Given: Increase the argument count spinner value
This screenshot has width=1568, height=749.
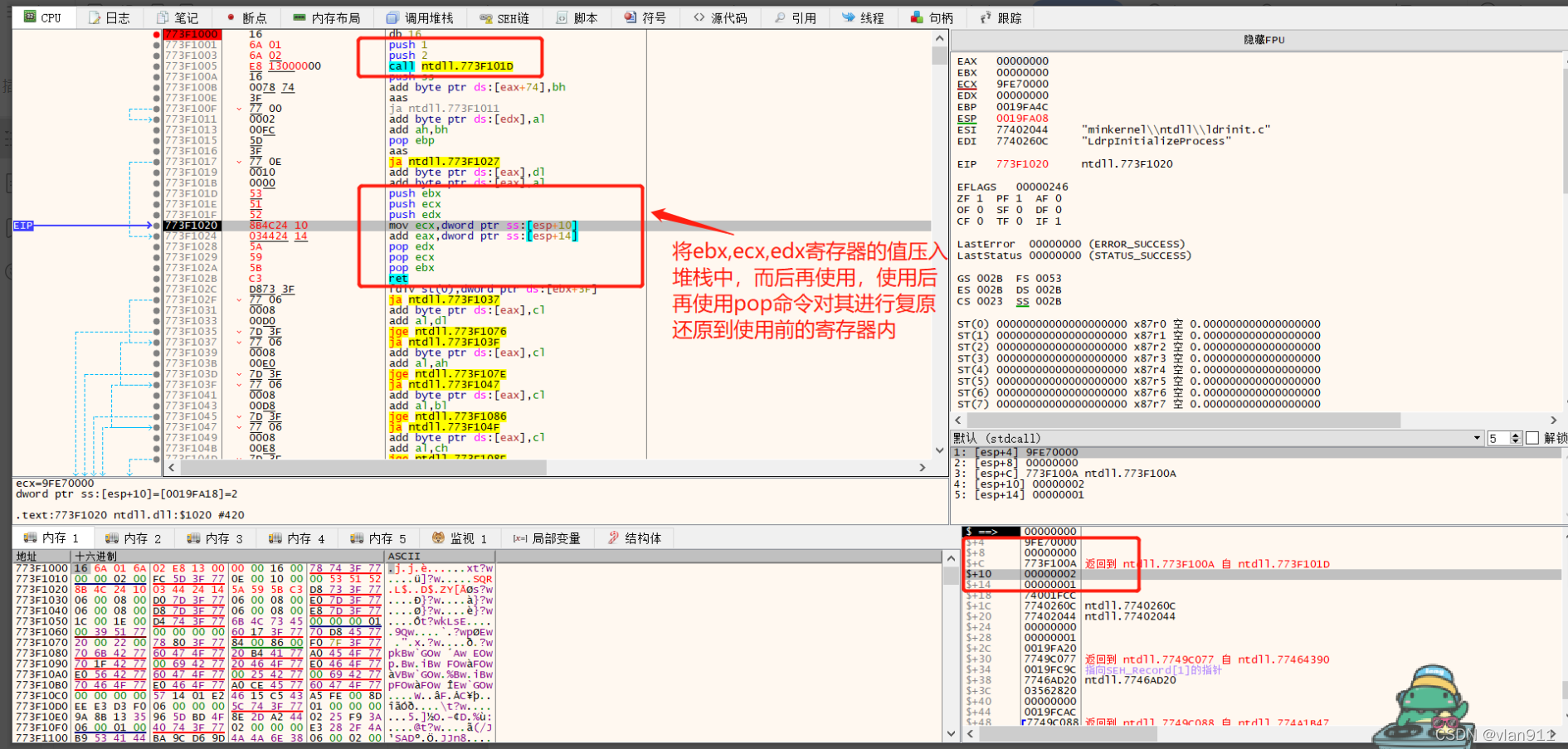Looking at the screenshot, I should (x=1516, y=435).
